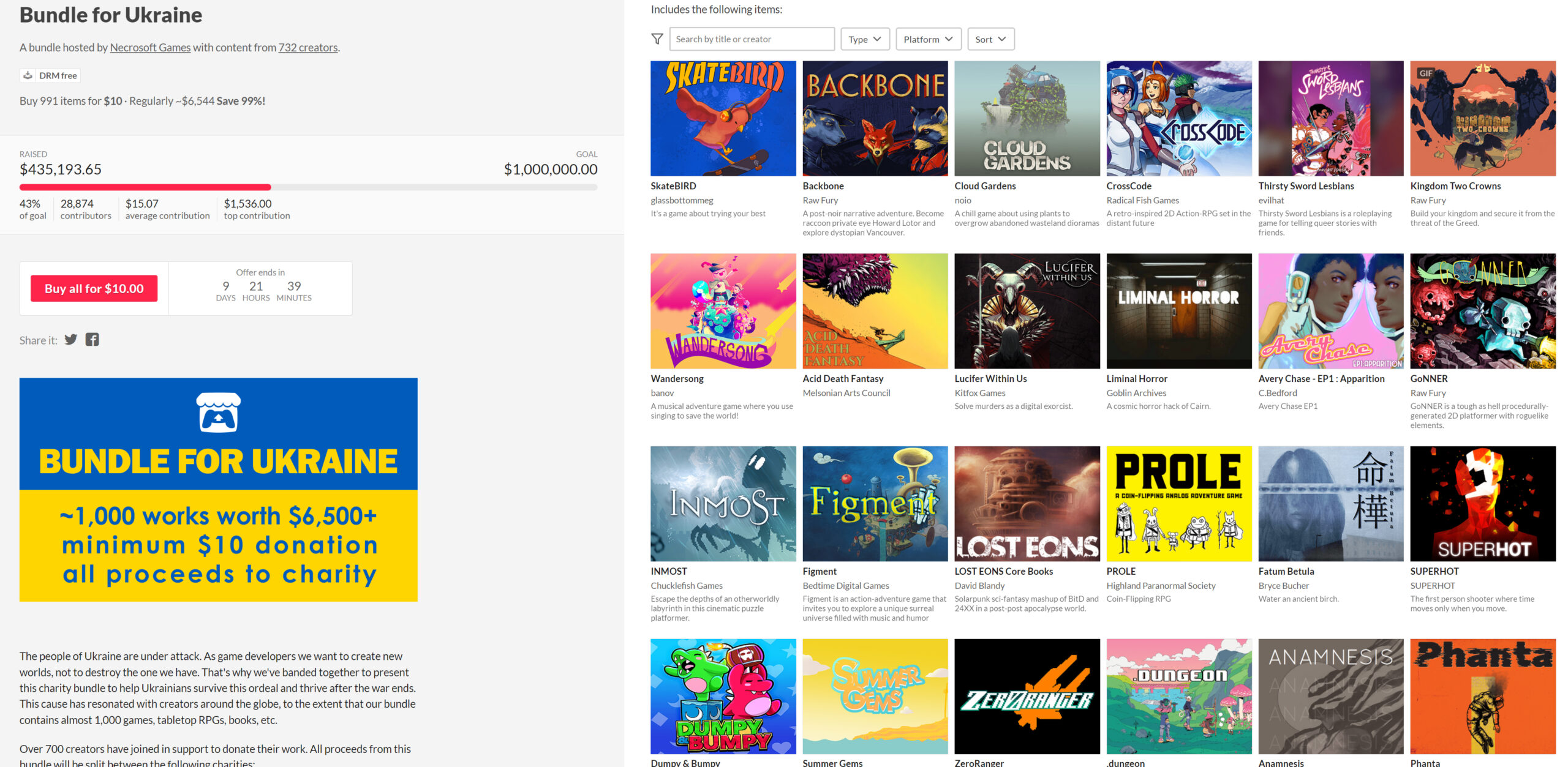Image resolution: width=1568 pixels, height=767 pixels.
Task: Open the Wandersong cover thumbnail
Action: coord(723,311)
